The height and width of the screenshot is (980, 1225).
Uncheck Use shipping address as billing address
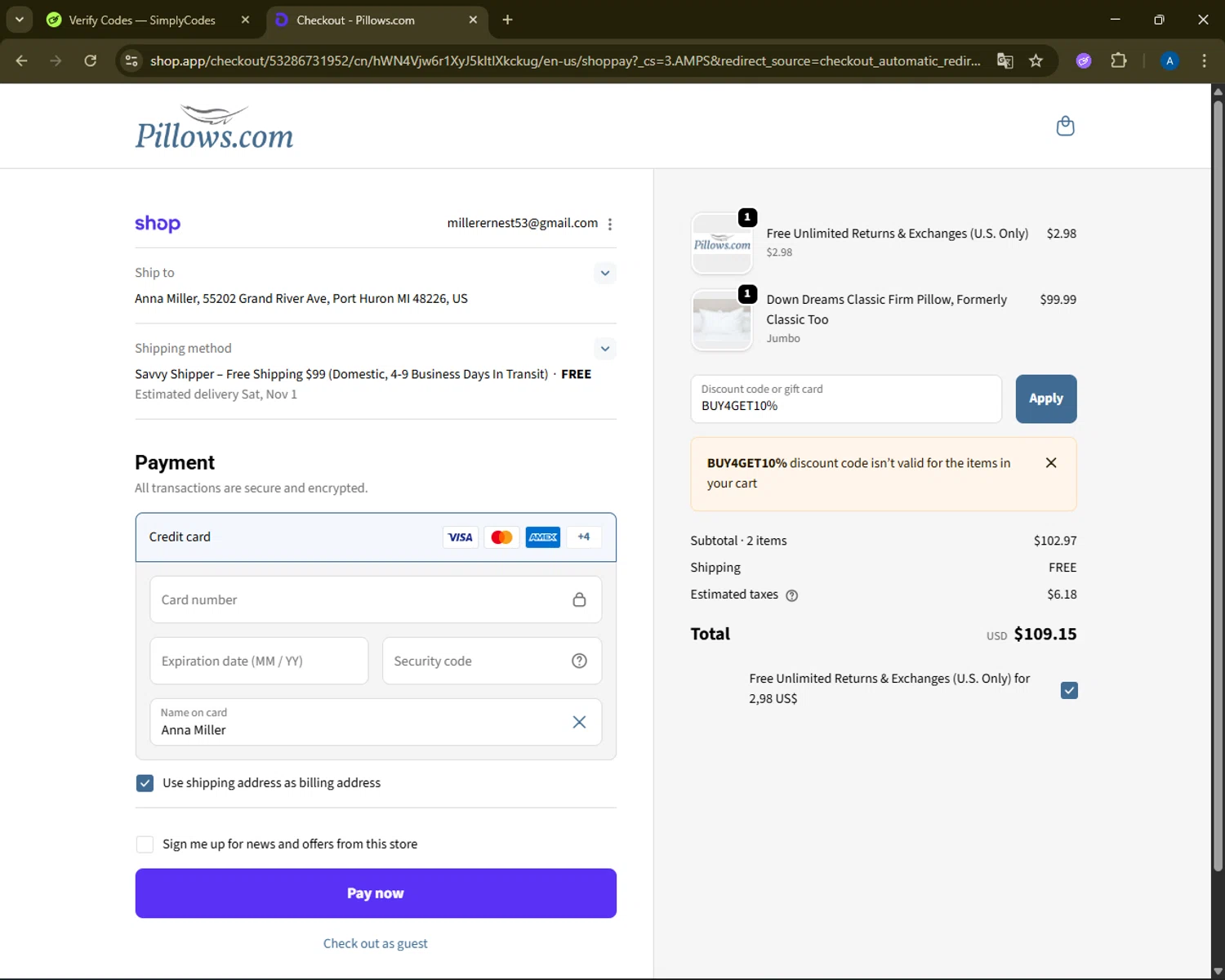145,783
